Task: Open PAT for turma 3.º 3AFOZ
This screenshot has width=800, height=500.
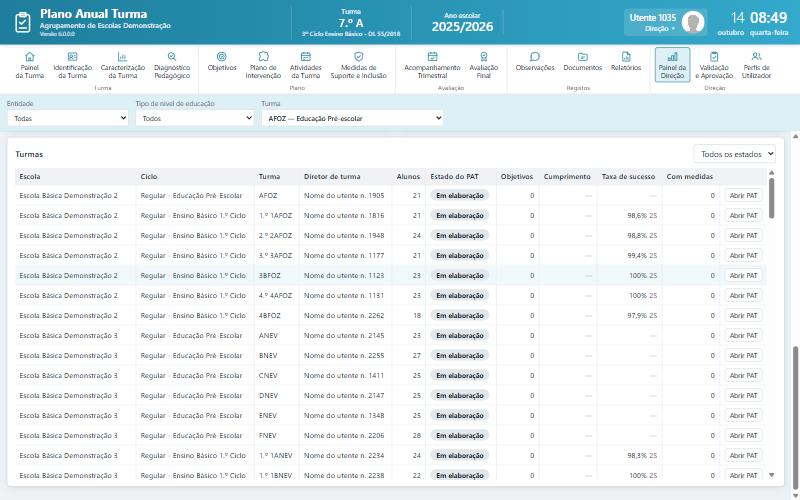Action: tap(743, 255)
